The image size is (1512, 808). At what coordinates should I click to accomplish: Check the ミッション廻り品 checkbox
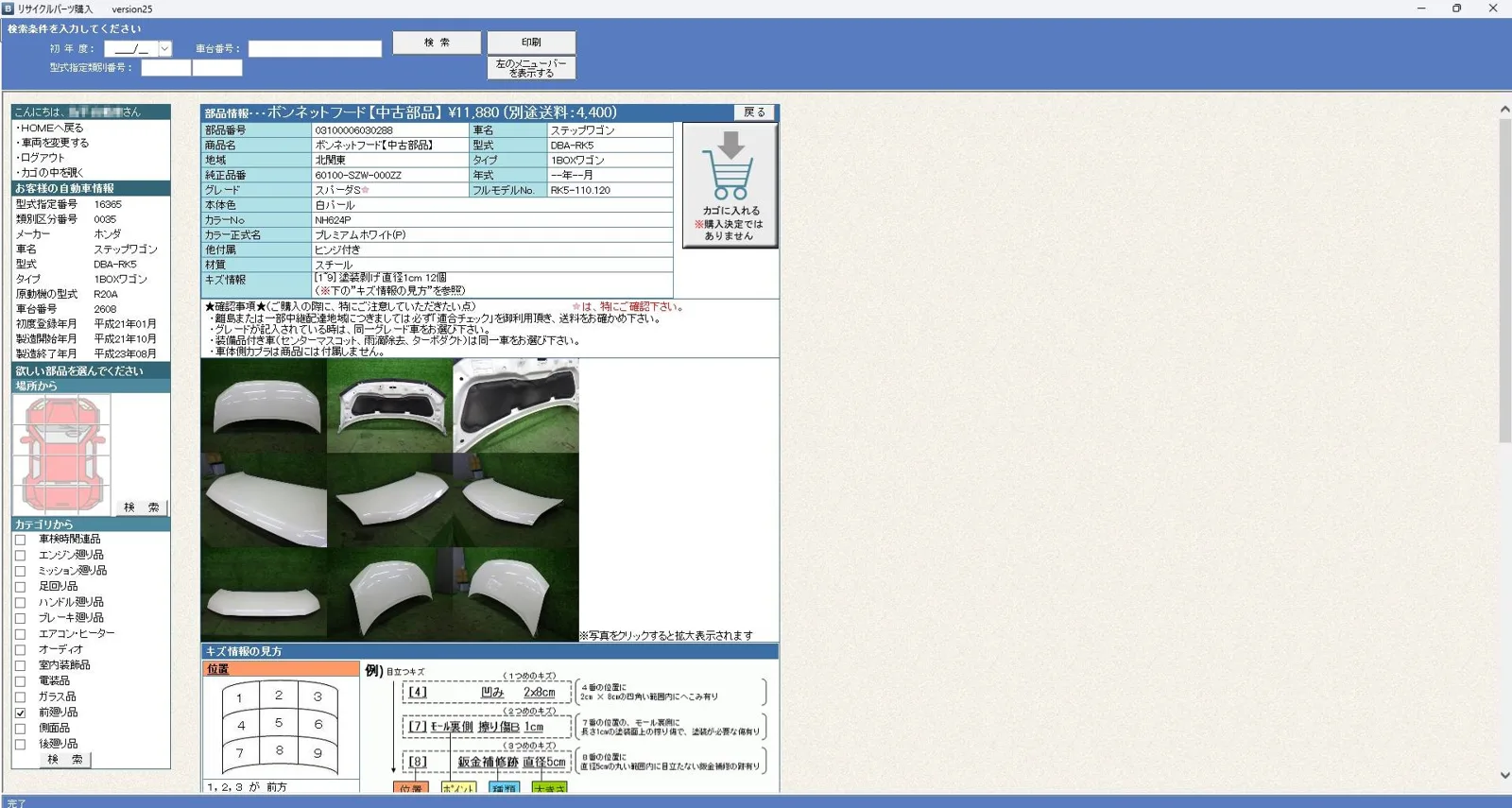coord(20,571)
